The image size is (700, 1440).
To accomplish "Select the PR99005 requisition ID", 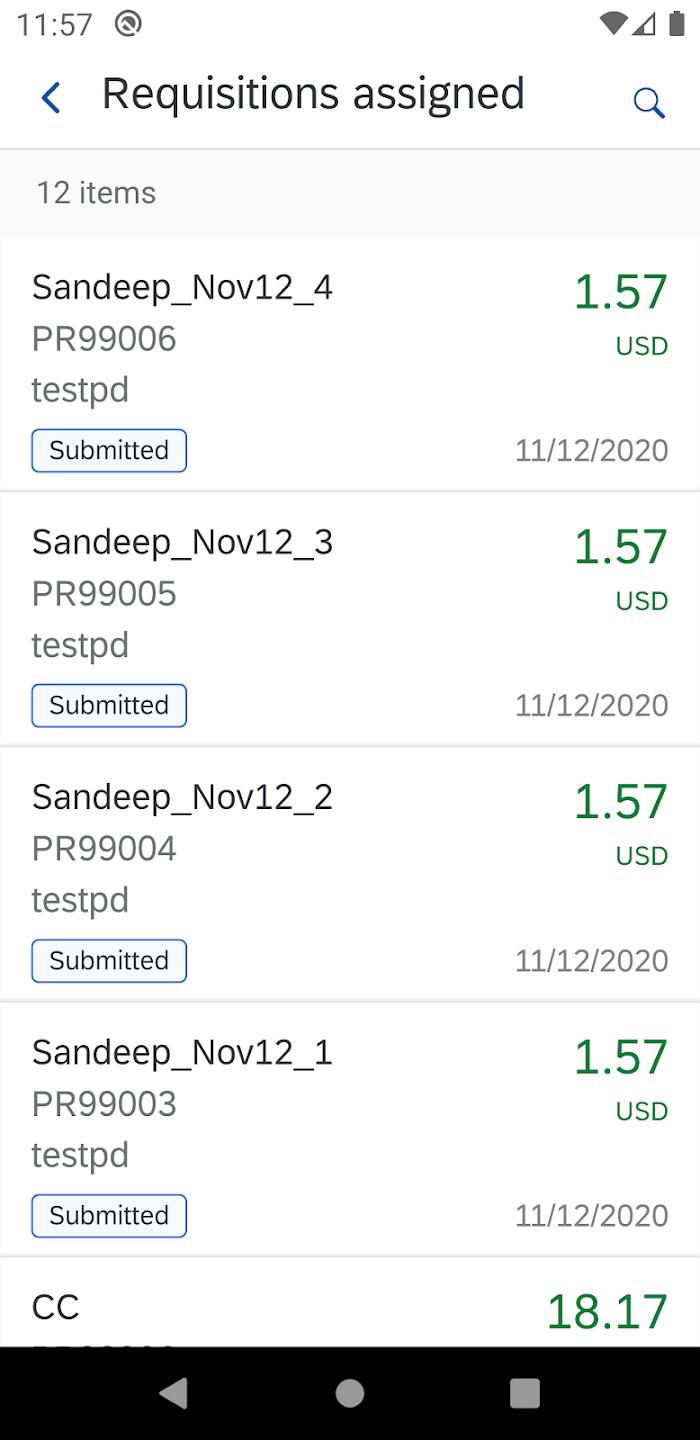I will click(x=104, y=594).
